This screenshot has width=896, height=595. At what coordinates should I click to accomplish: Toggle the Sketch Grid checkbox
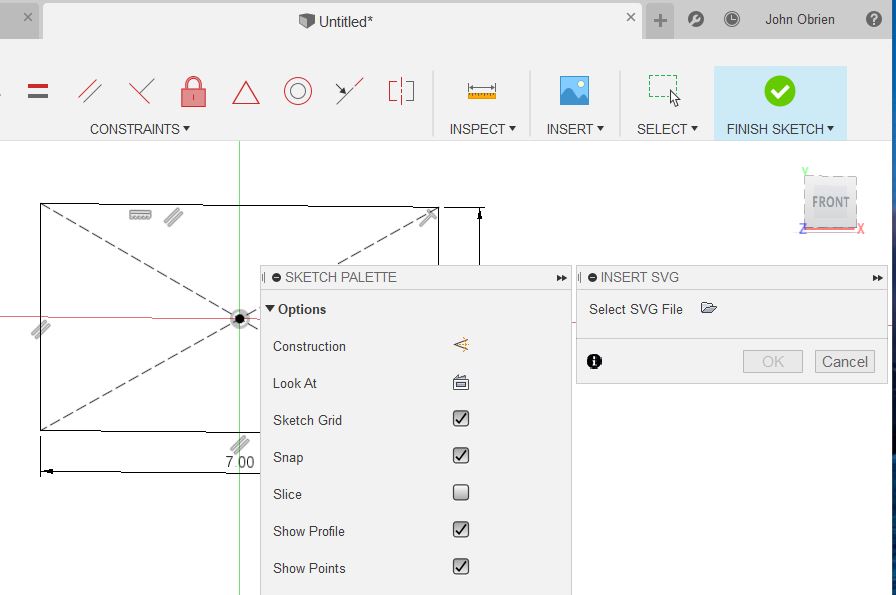pos(461,418)
